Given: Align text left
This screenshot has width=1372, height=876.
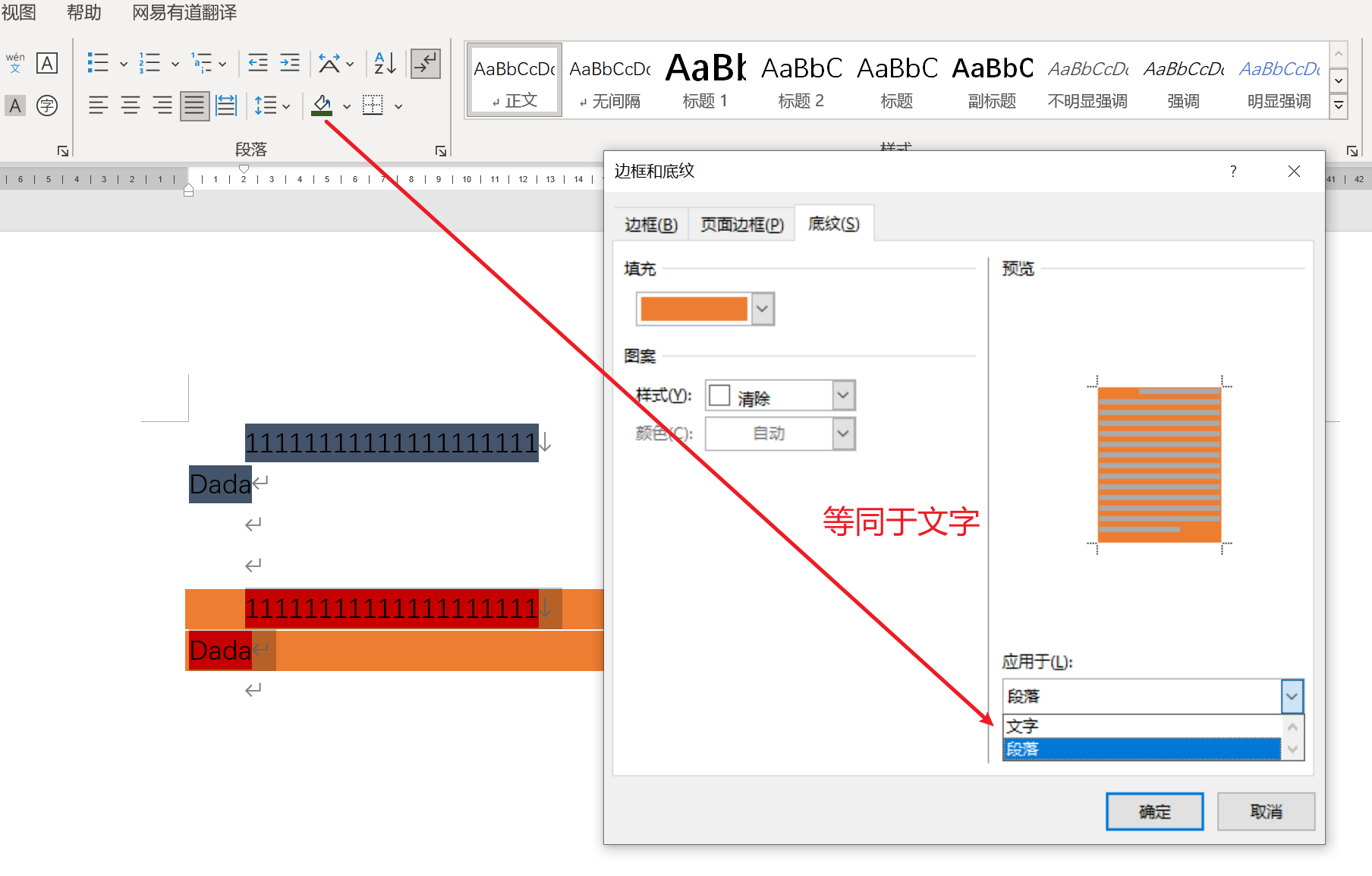Looking at the screenshot, I should (98, 106).
